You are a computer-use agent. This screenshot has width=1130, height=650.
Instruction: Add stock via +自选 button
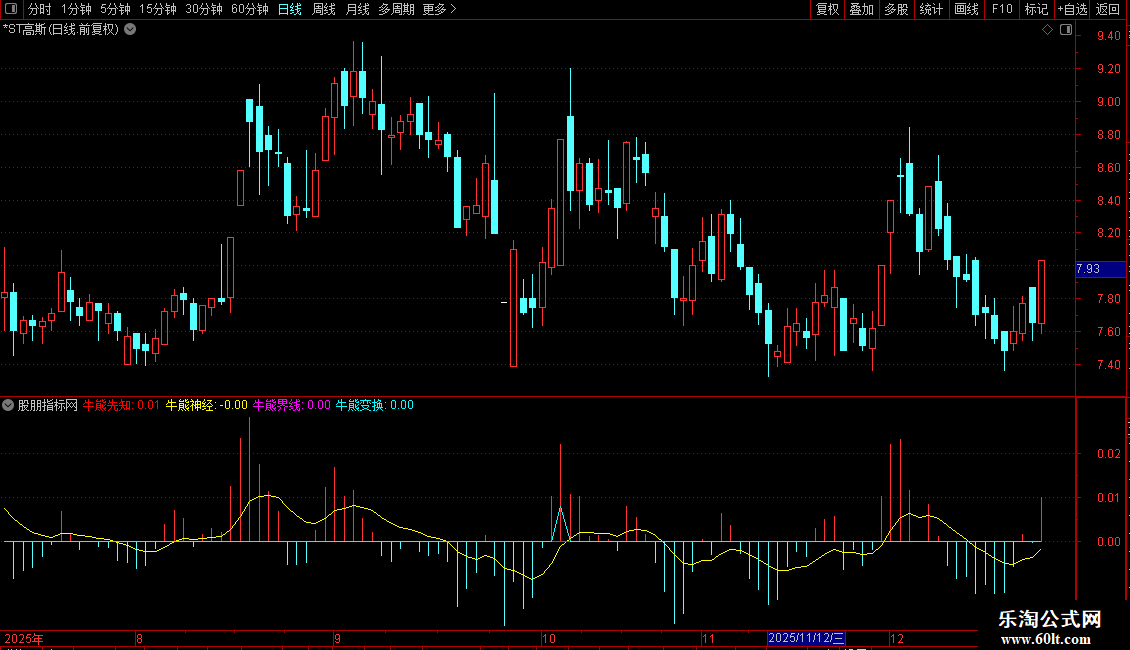coord(1072,9)
